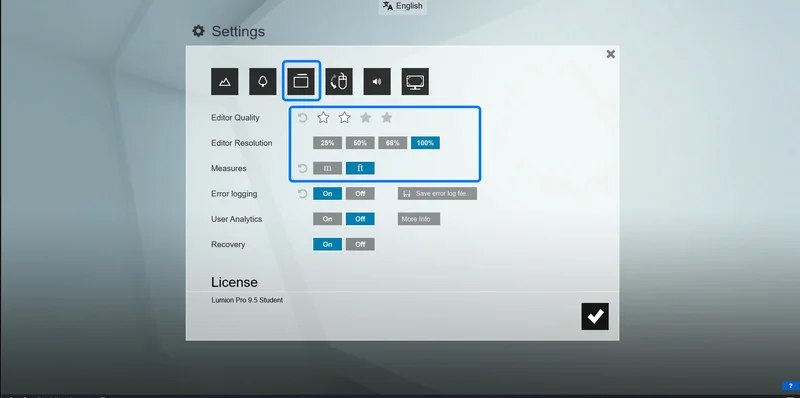Switch Measures to meters
The width and height of the screenshot is (800, 398).
click(x=328, y=168)
